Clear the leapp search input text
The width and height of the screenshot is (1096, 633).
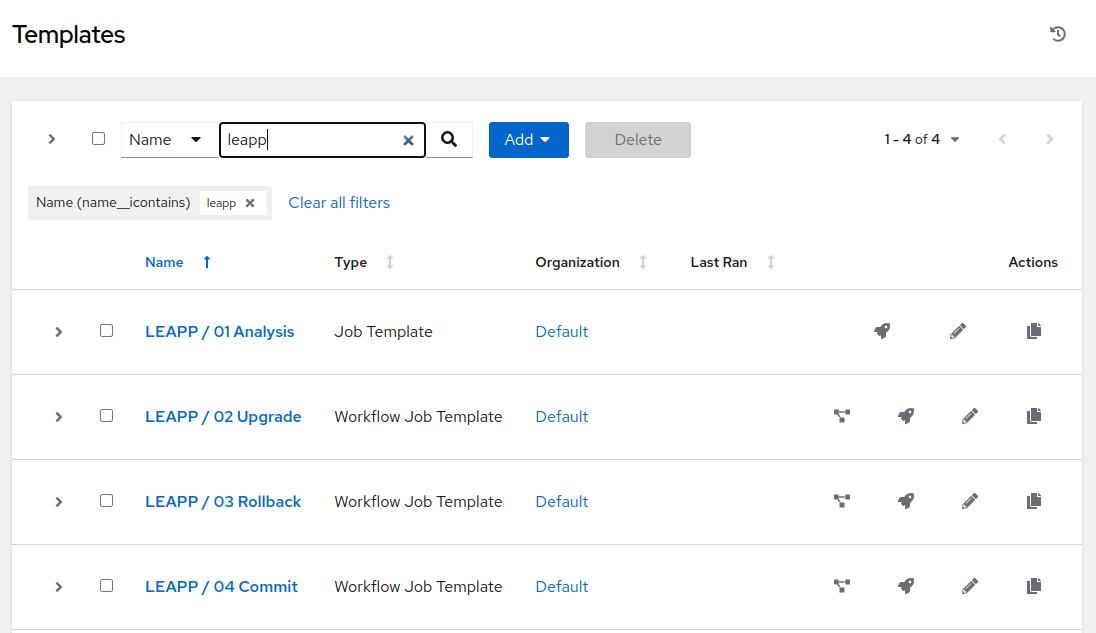point(408,140)
